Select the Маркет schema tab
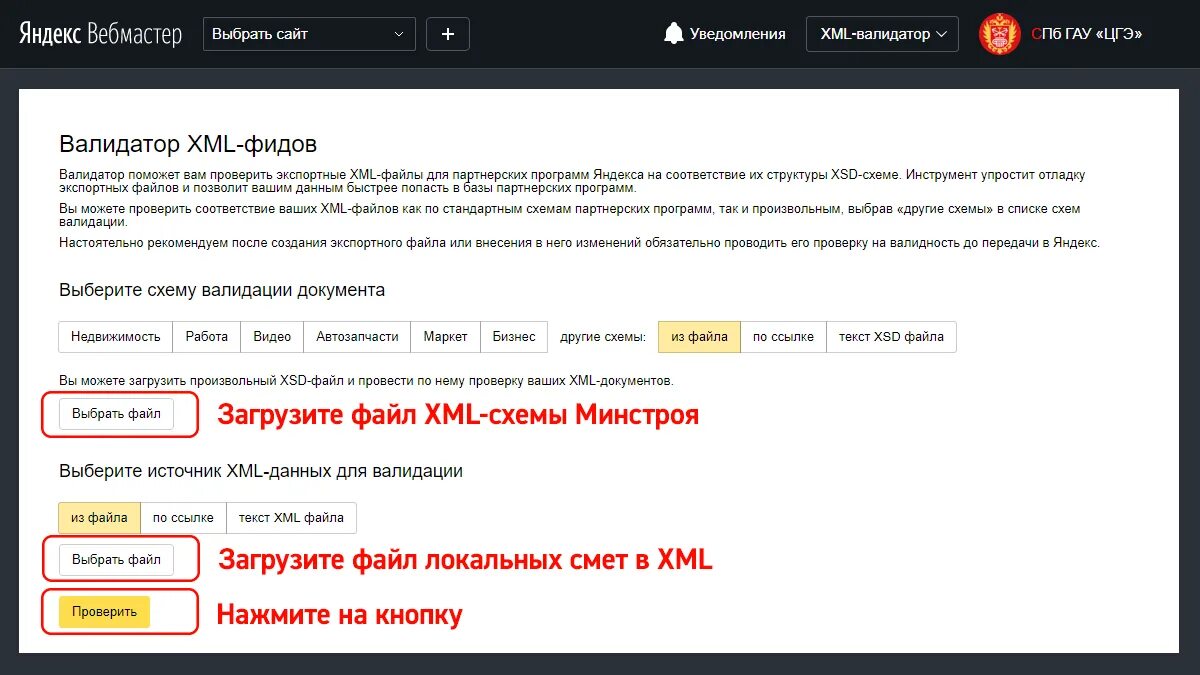The image size is (1200, 675). pos(445,337)
